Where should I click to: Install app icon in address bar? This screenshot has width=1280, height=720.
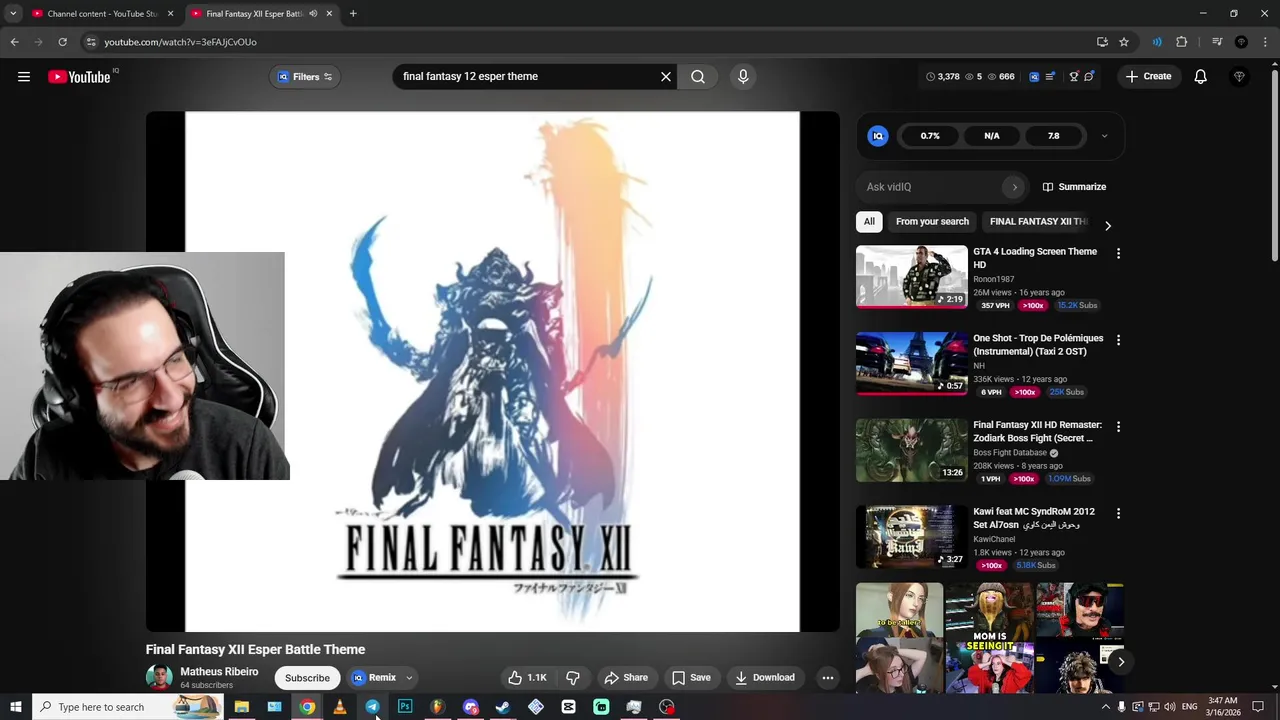pos(1102,42)
